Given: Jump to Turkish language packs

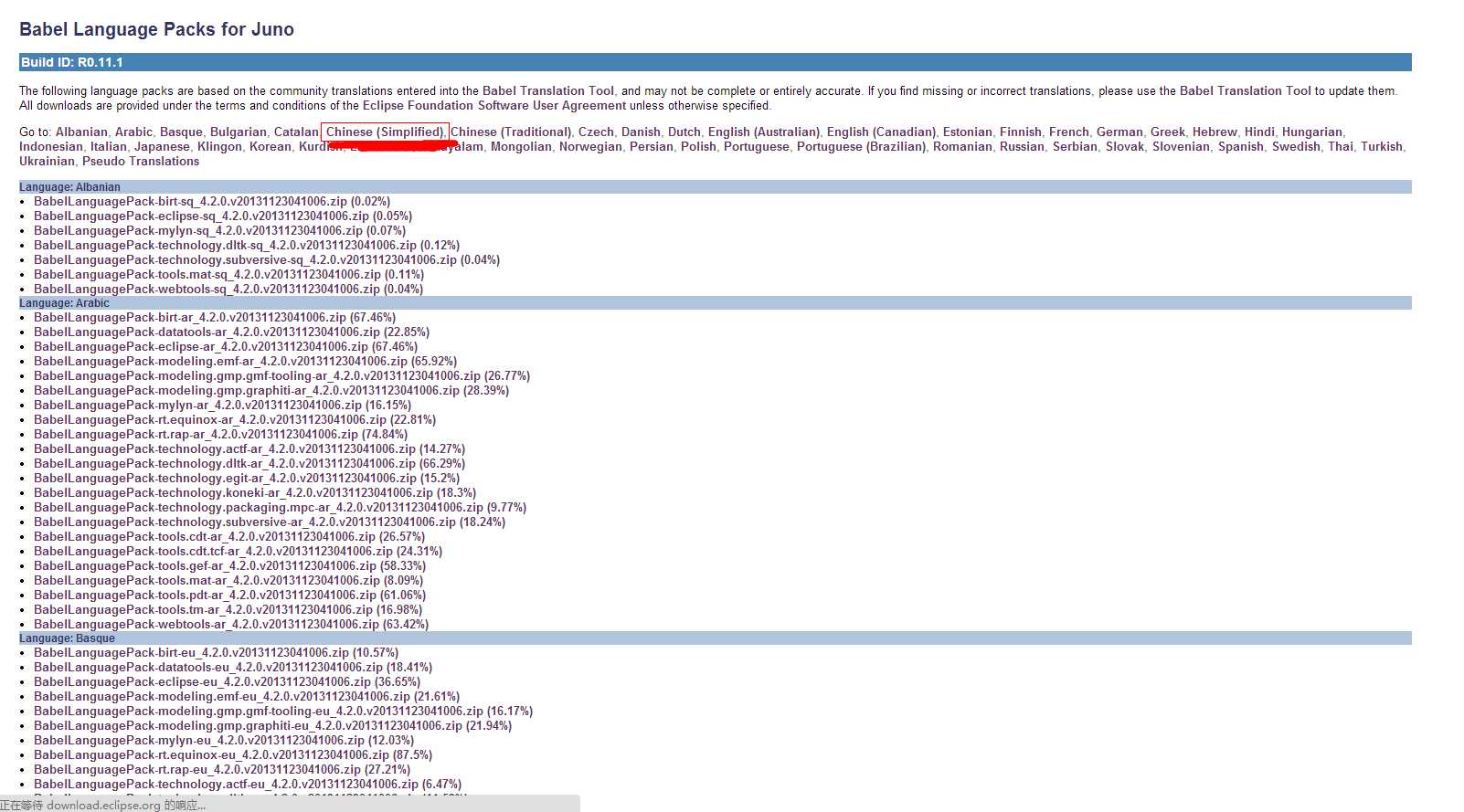Looking at the screenshot, I should (x=1382, y=146).
